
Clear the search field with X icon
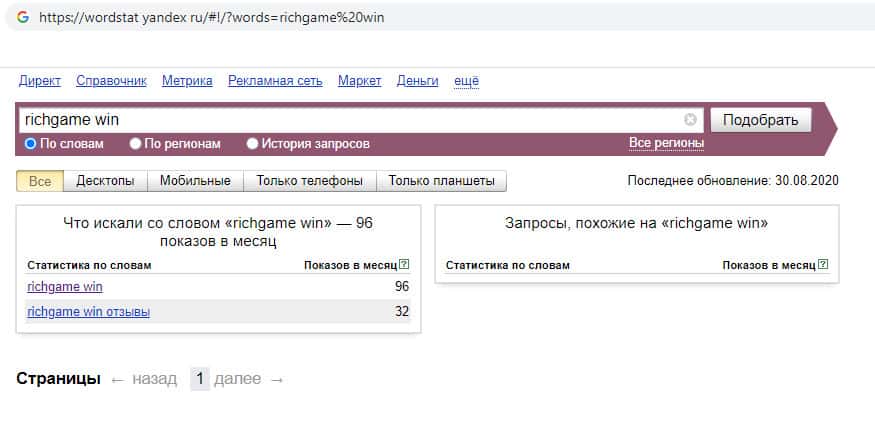690,120
